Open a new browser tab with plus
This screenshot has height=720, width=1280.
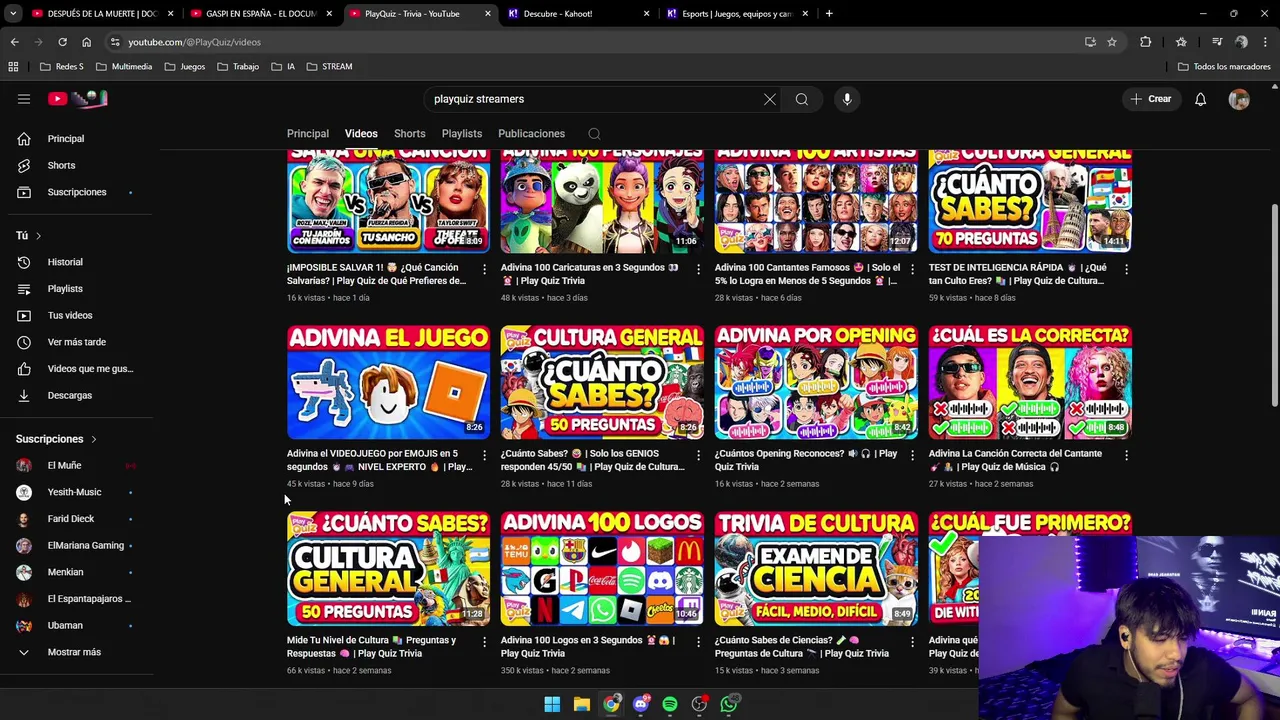coord(829,14)
